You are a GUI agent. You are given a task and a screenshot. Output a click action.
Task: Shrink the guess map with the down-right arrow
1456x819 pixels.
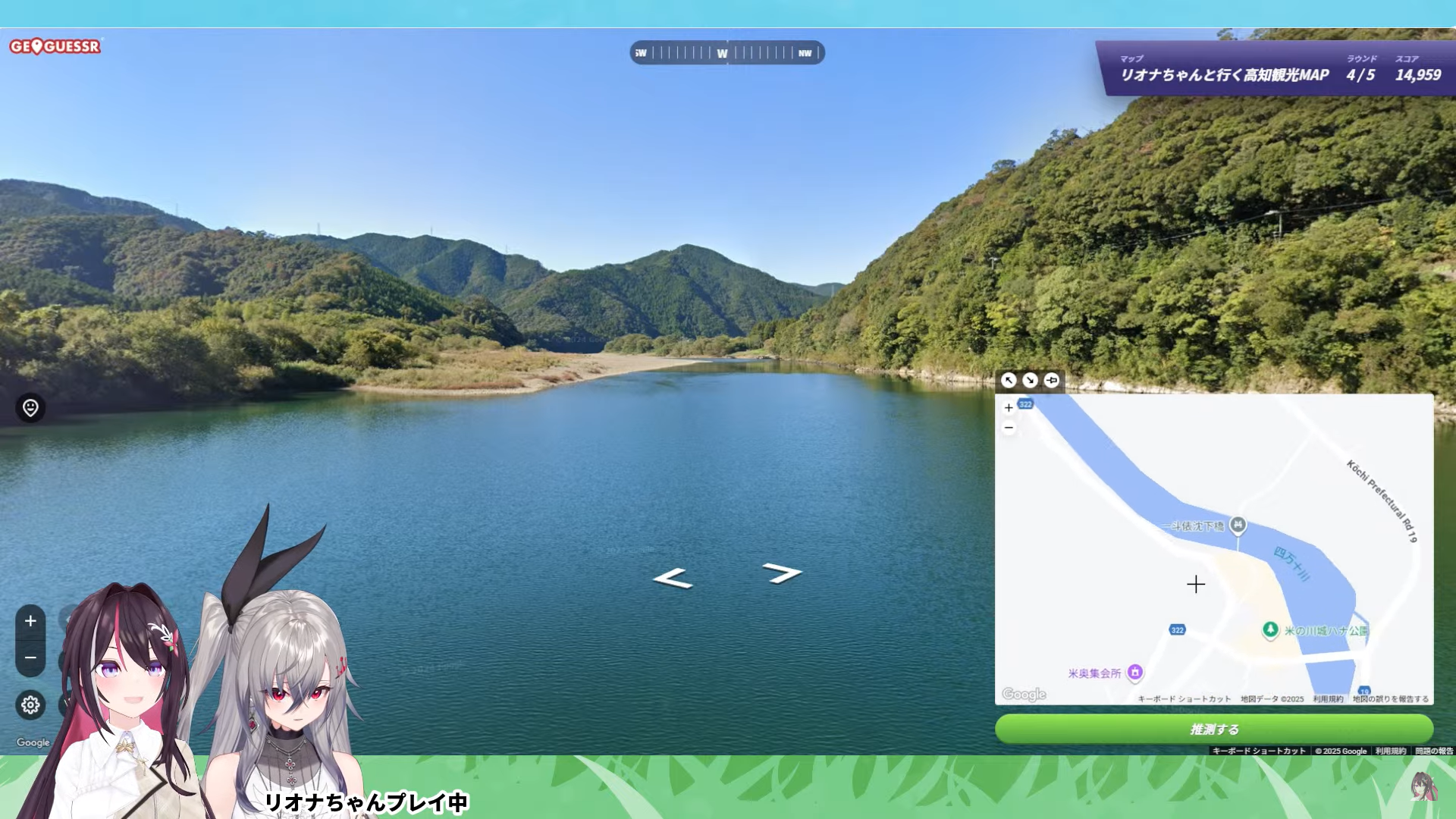point(1030,381)
